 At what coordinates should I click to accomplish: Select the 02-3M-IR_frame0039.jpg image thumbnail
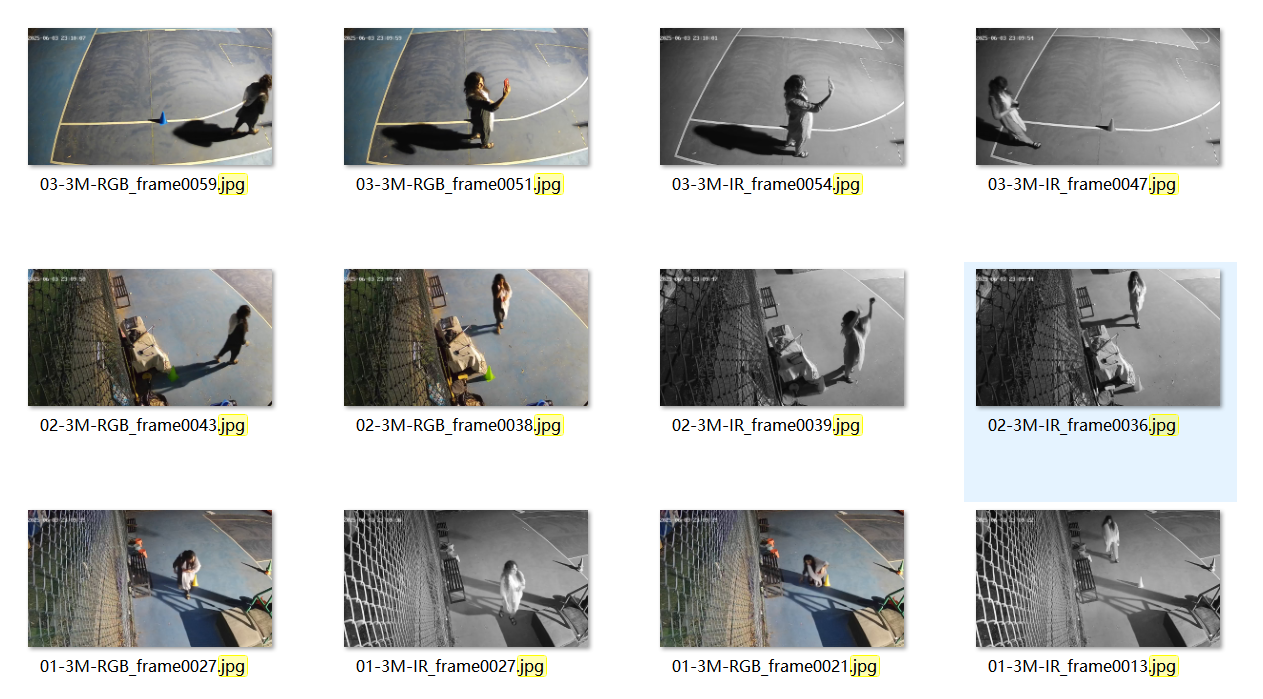pos(782,338)
